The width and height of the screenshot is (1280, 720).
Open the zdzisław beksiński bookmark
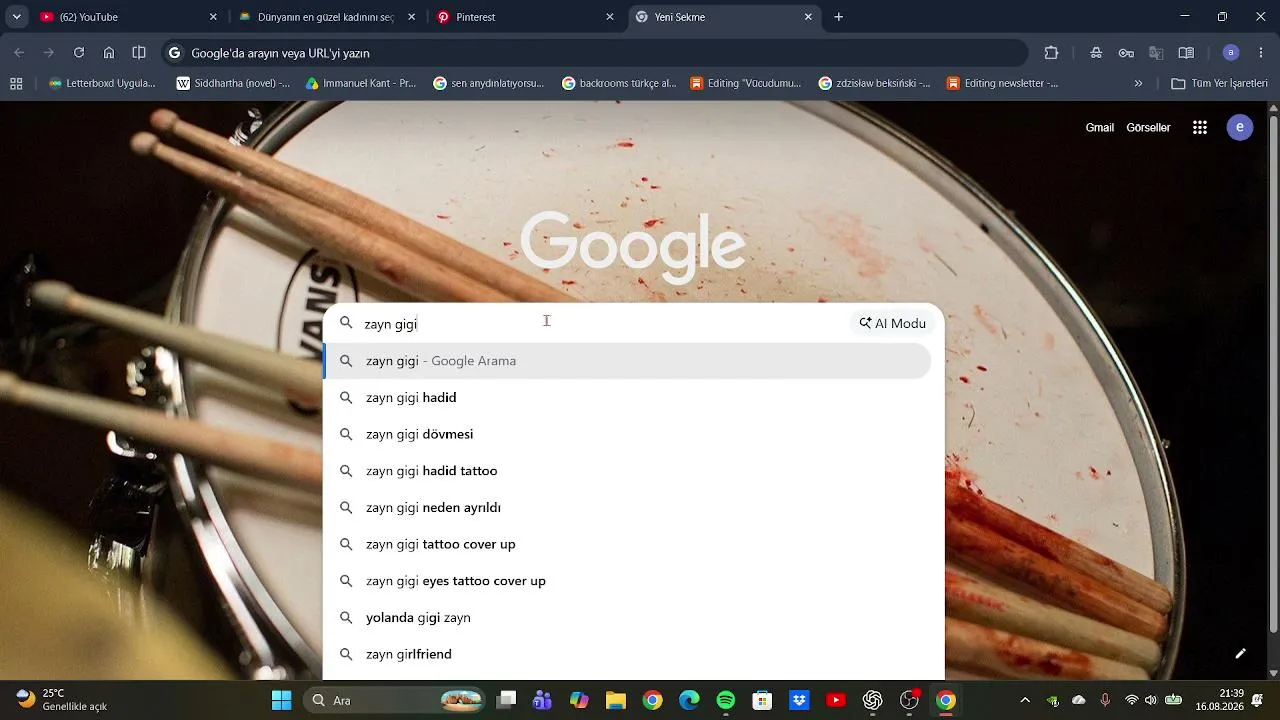click(x=874, y=84)
